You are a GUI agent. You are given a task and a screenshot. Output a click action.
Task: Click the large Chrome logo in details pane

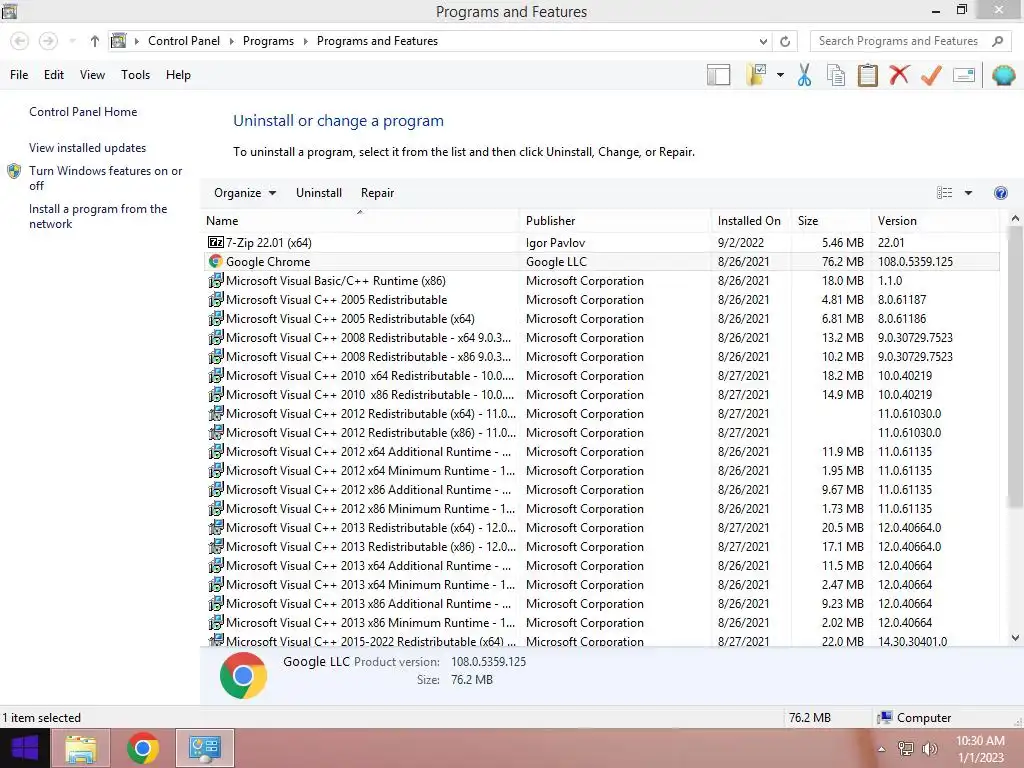click(243, 675)
